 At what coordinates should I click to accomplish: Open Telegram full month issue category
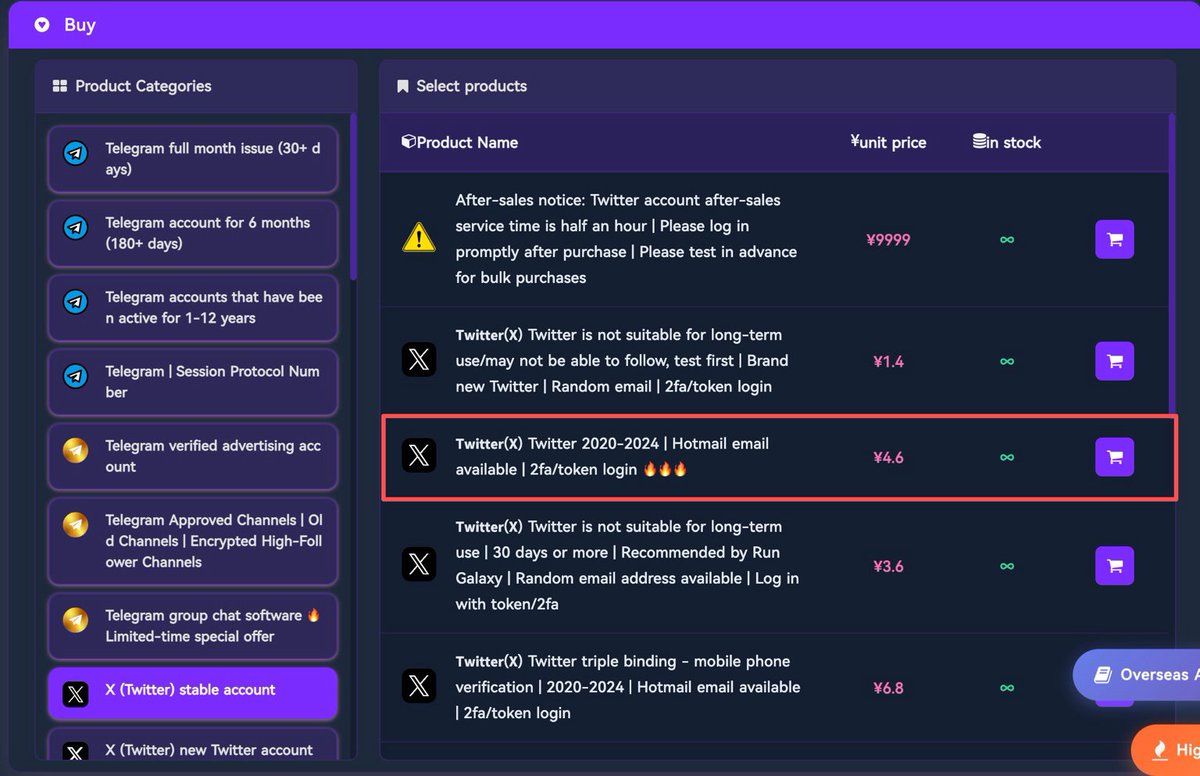[192, 159]
